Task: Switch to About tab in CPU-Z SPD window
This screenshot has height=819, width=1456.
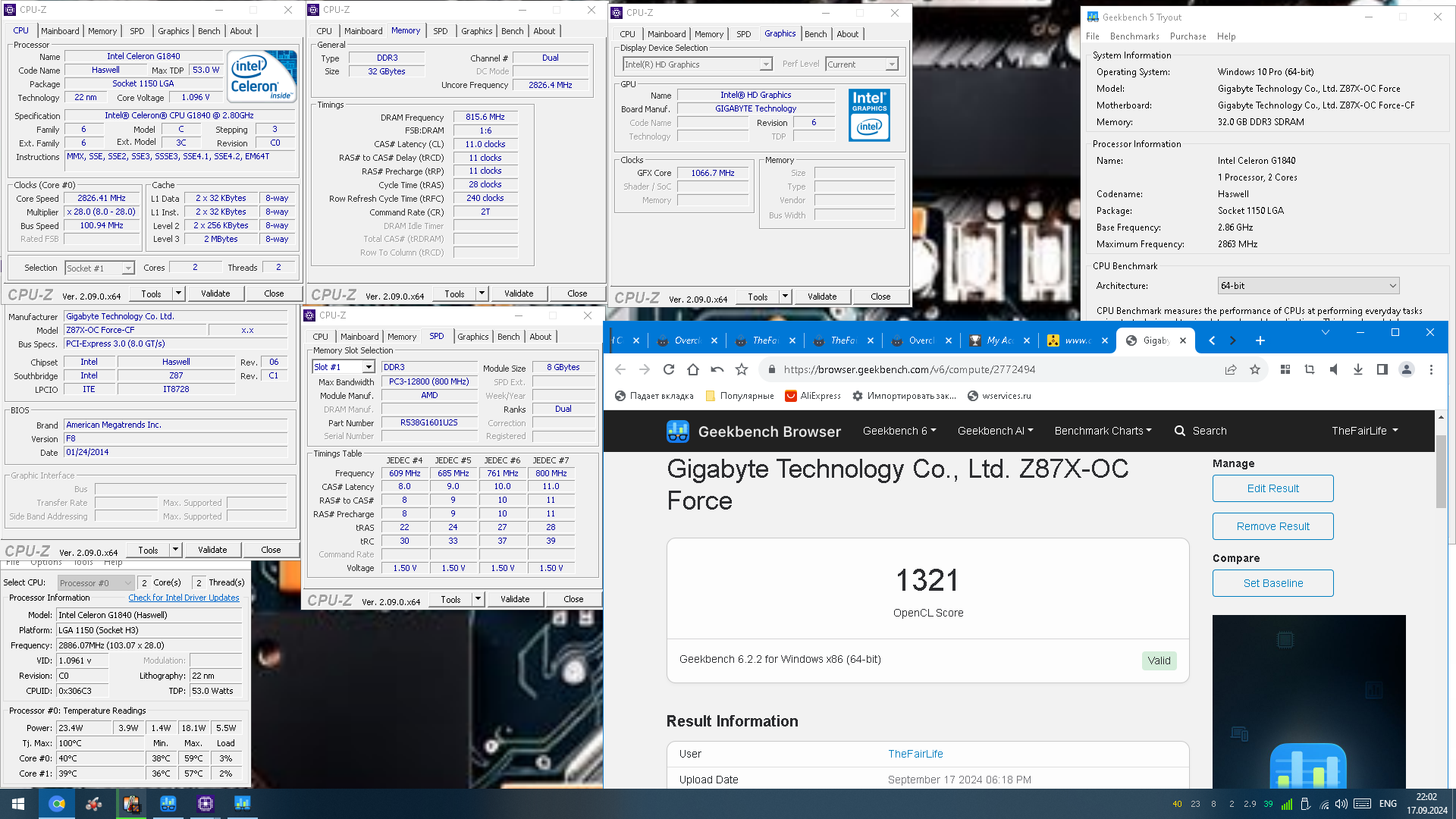Action: 541,337
